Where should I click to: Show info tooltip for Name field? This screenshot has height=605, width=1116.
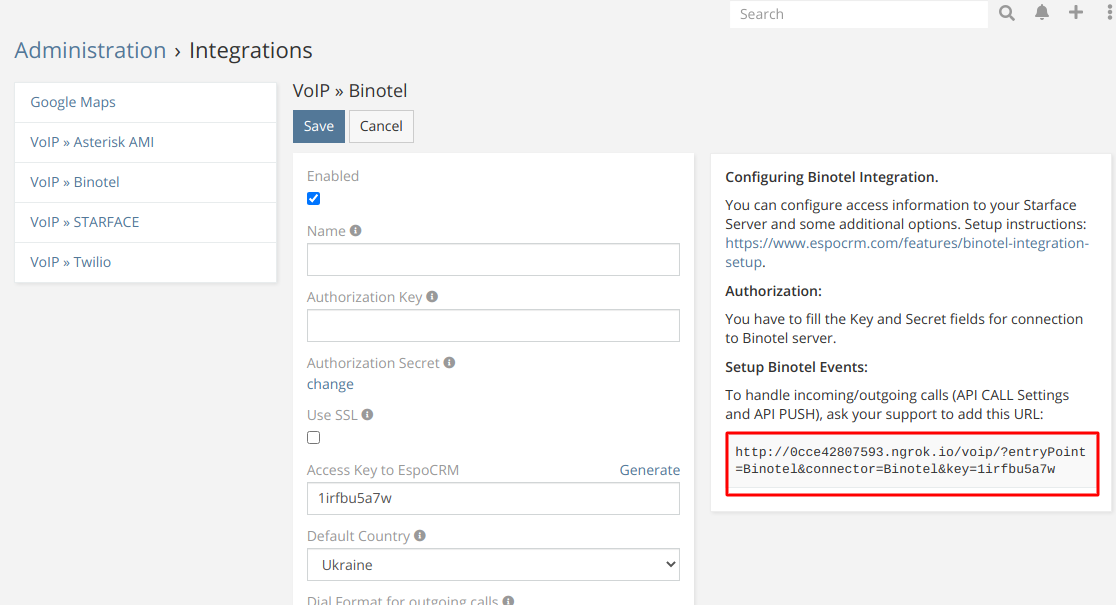click(x=356, y=231)
